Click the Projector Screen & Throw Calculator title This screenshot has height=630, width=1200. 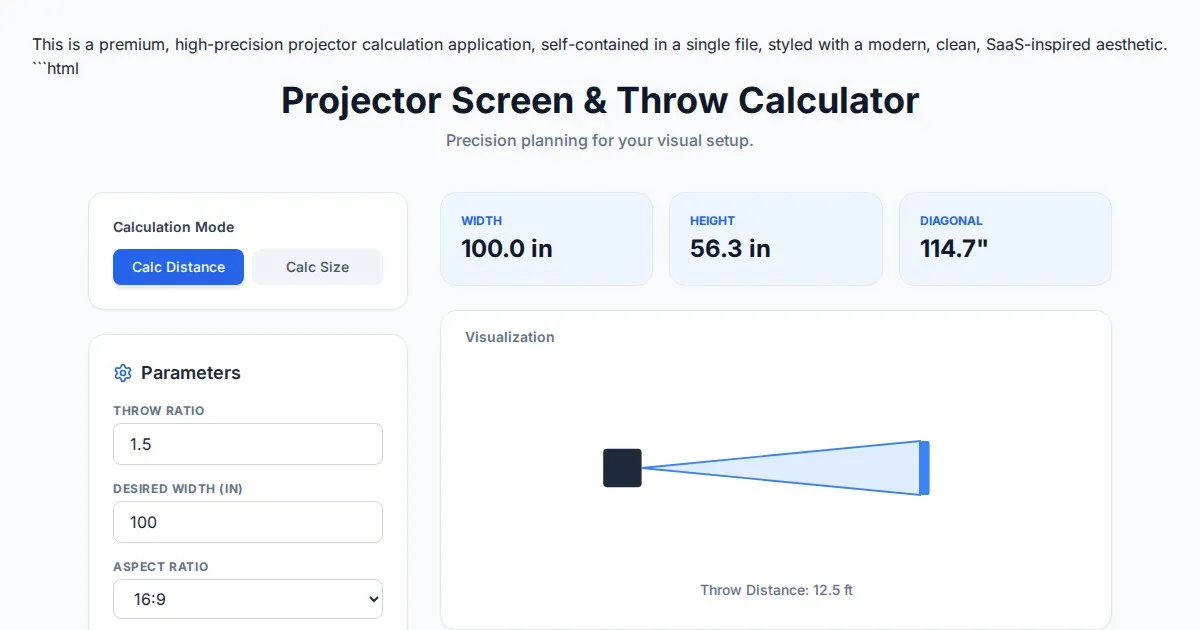(600, 101)
